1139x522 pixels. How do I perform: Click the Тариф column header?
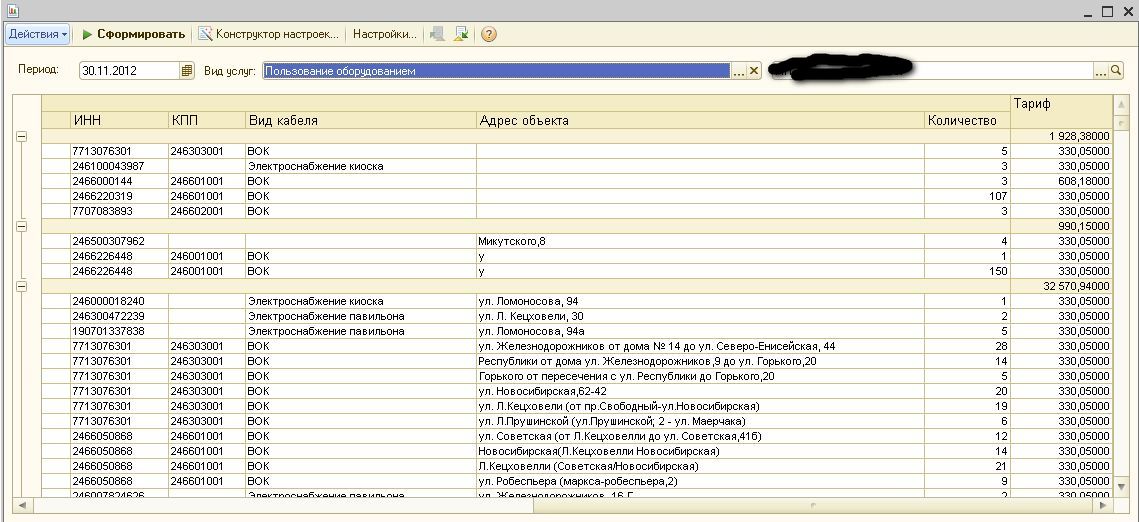[x=1061, y=112]
